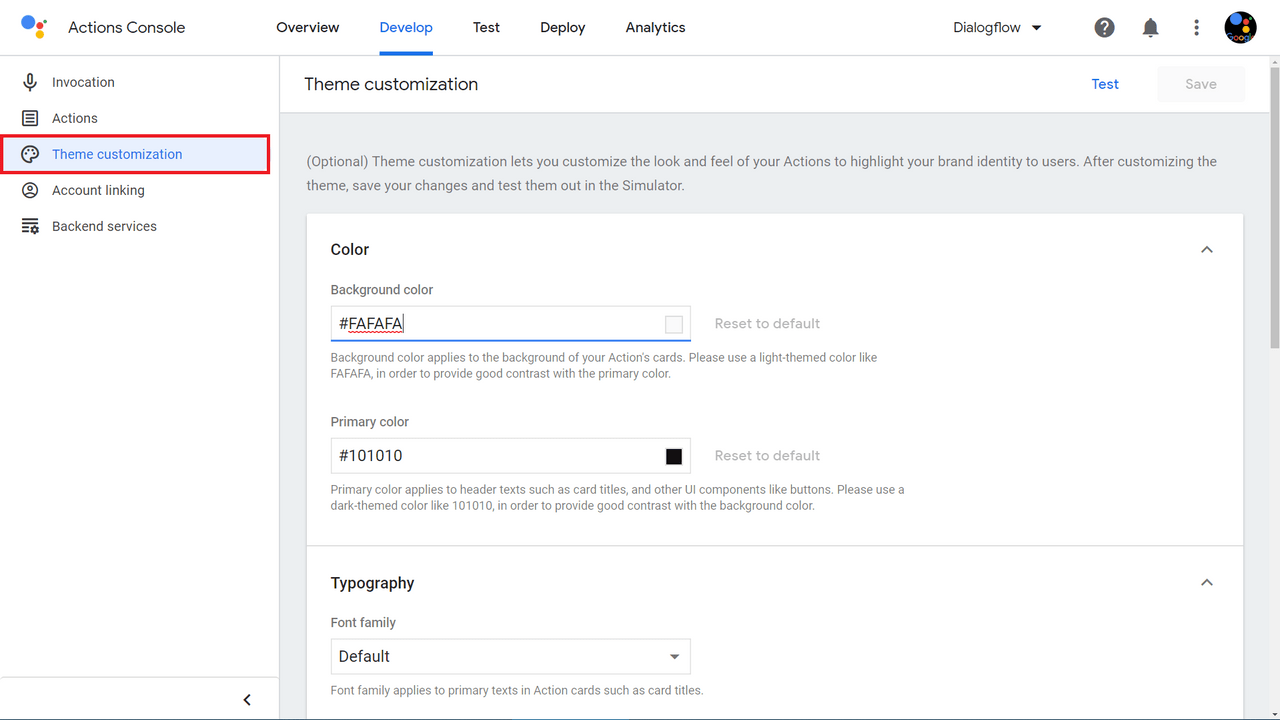Open the notifications bell
This screenshot has height=720, width=1280.
pos(1150,28)
